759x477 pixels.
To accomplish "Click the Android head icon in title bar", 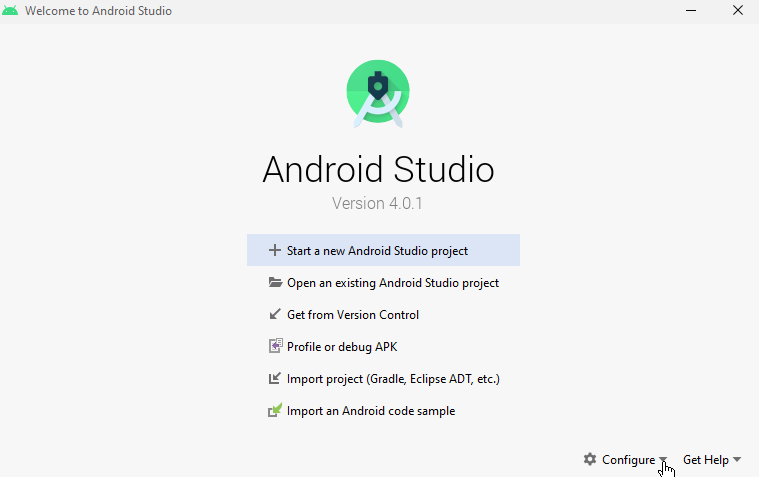I will (x=10, y=11).
